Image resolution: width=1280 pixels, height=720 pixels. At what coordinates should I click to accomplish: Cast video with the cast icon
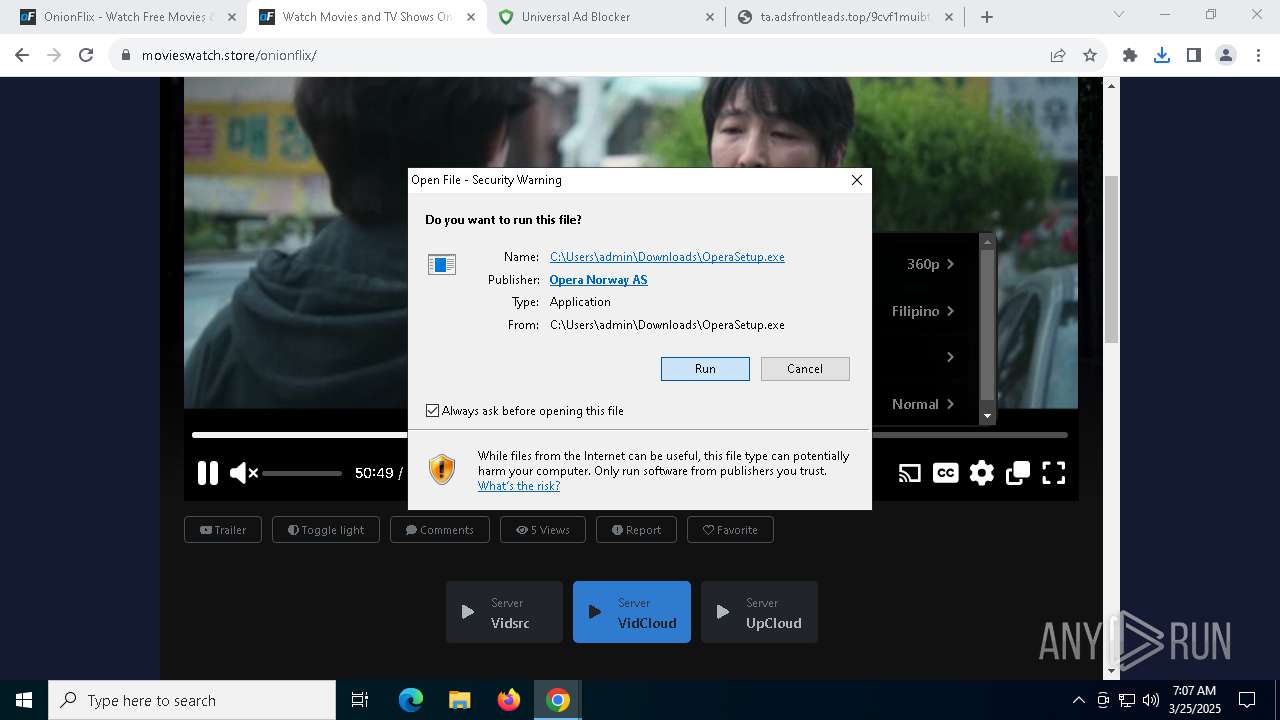[909, 473]
